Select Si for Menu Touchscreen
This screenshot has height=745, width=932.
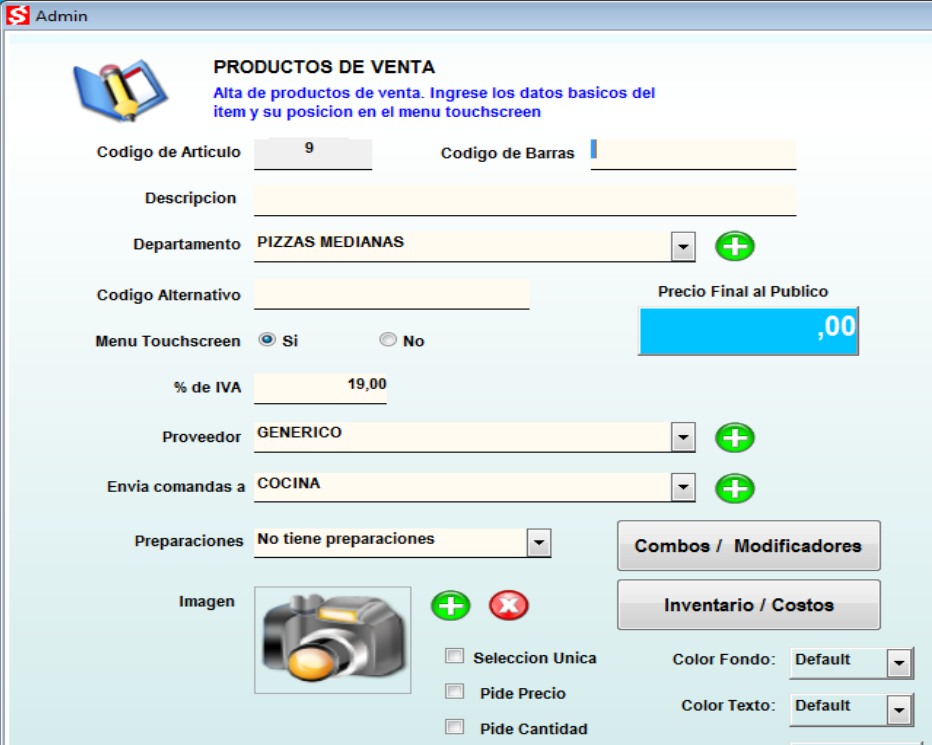[267, 340]
